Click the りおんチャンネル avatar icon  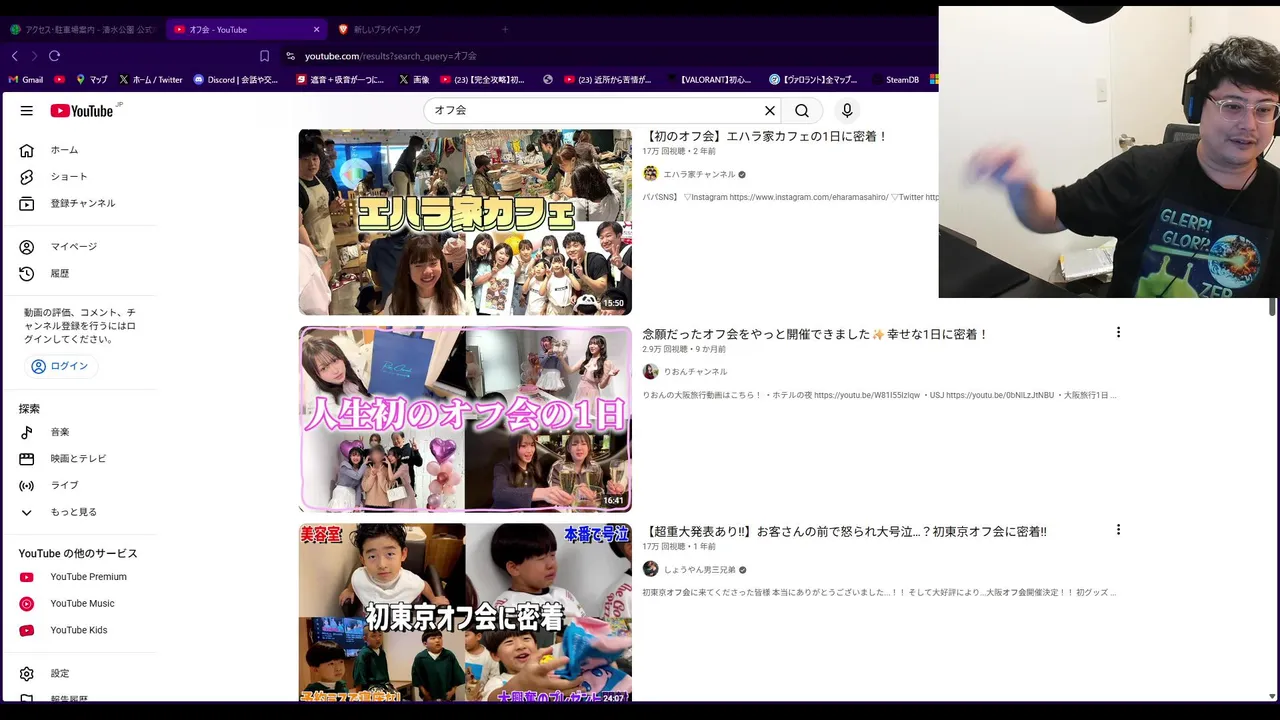click(x=650, y=372)
